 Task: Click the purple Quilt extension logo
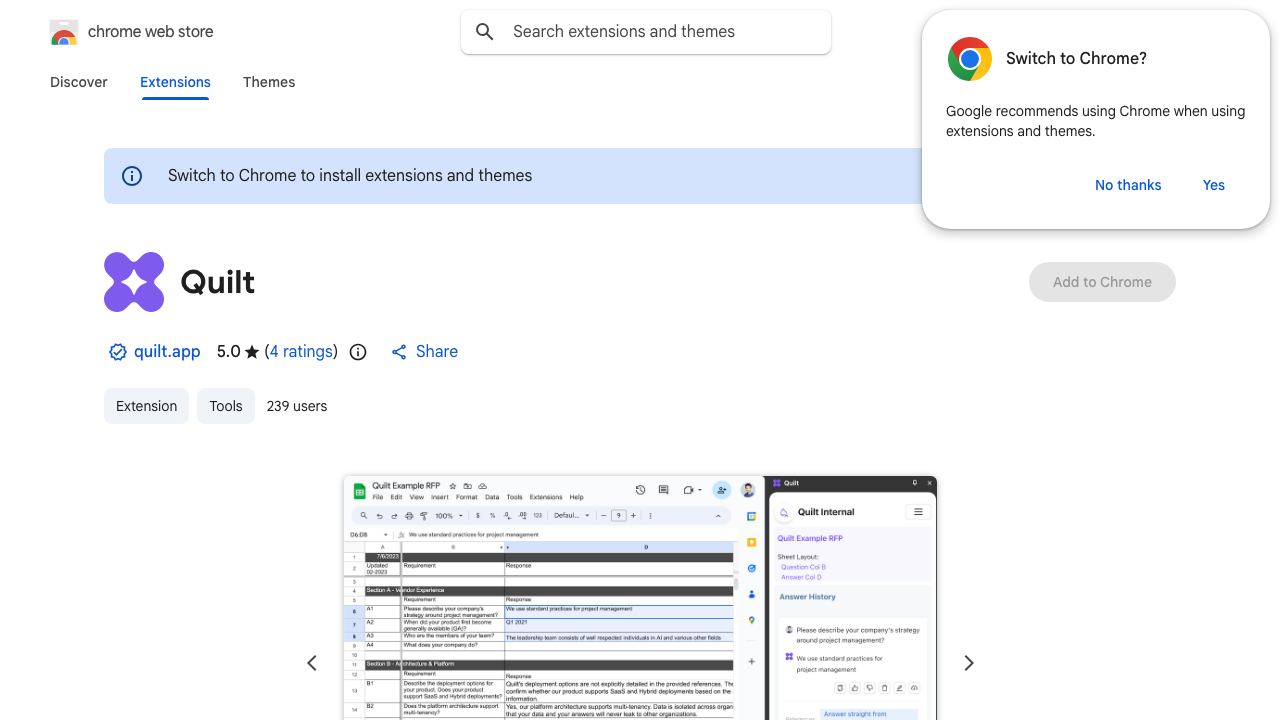(134, 282)
